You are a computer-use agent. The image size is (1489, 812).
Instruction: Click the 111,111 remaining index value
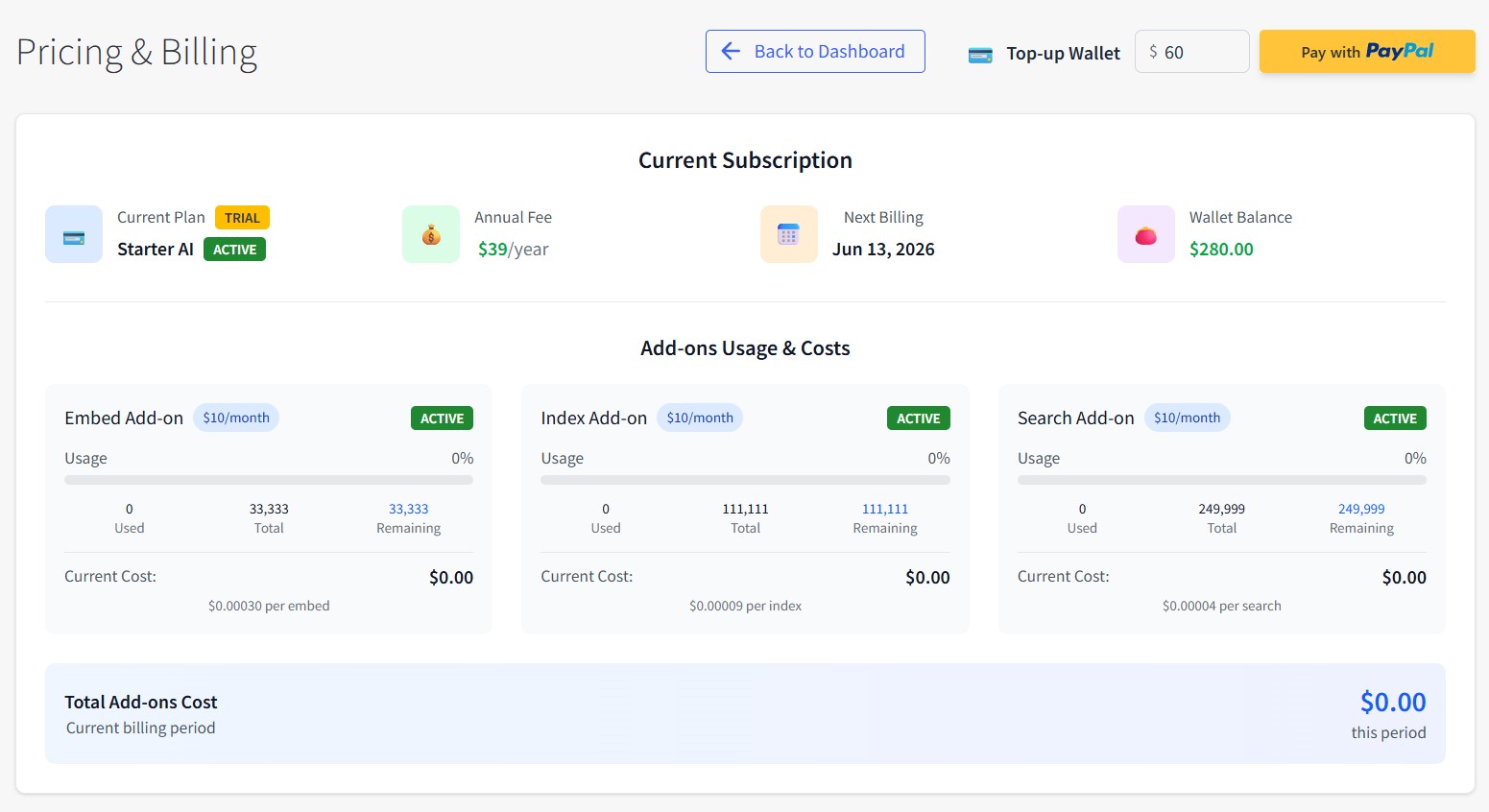[x=885, y=509]
